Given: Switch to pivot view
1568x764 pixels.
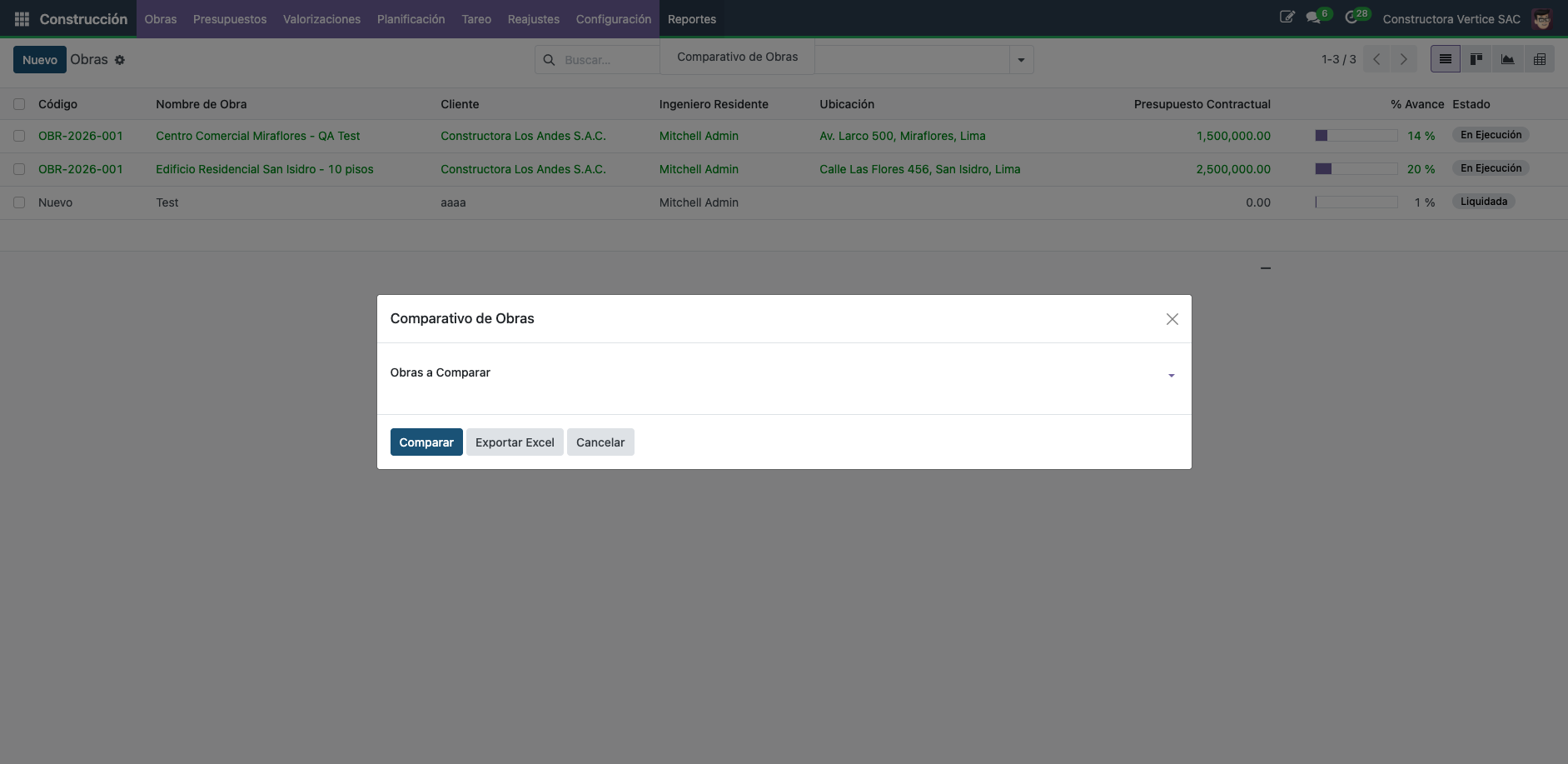Looking at the screenshot, I should pyautogui.click(x=1539, y=59).
